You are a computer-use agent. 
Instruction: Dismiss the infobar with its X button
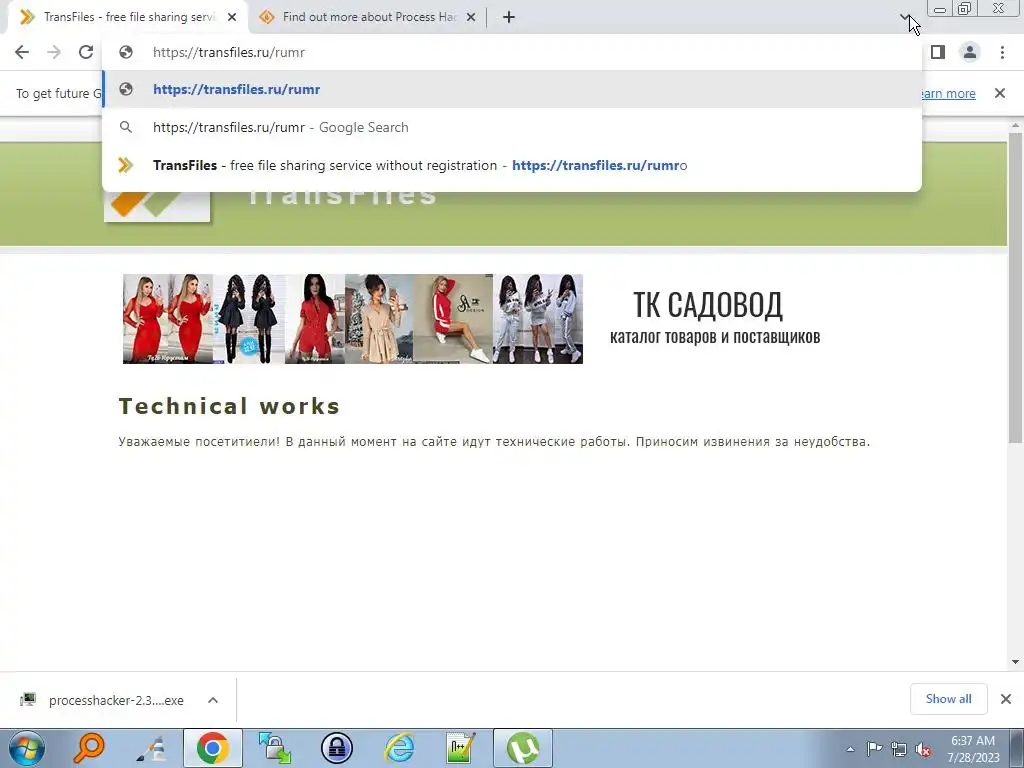tap(1000, 93)
